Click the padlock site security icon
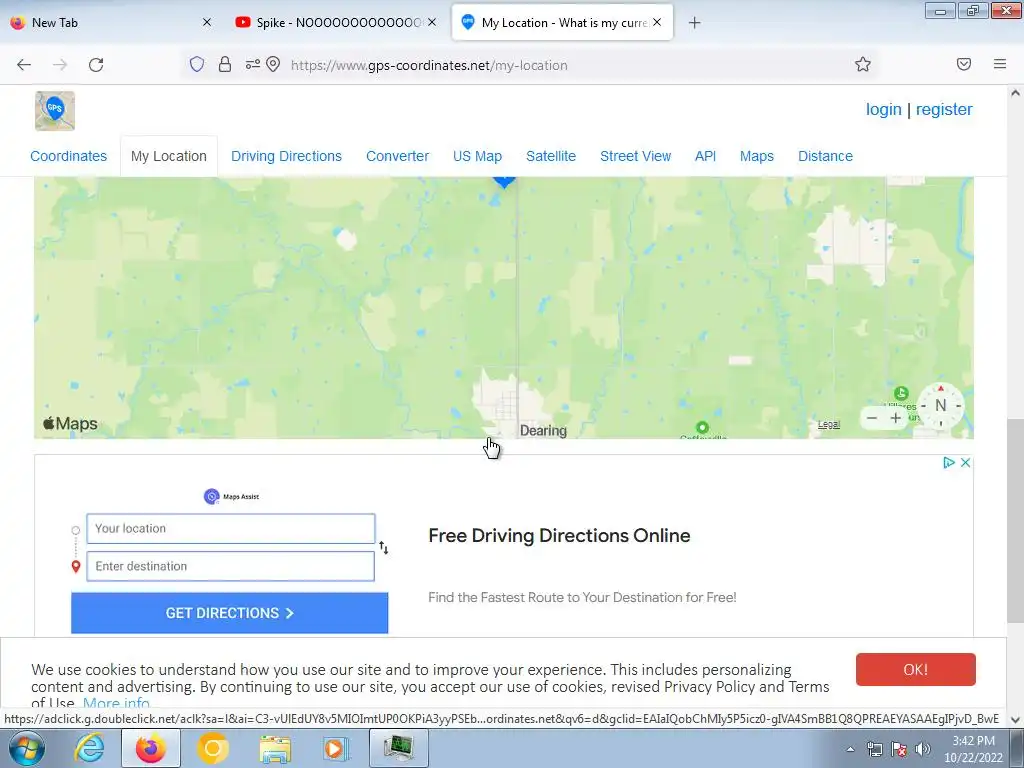 [225, 65]
